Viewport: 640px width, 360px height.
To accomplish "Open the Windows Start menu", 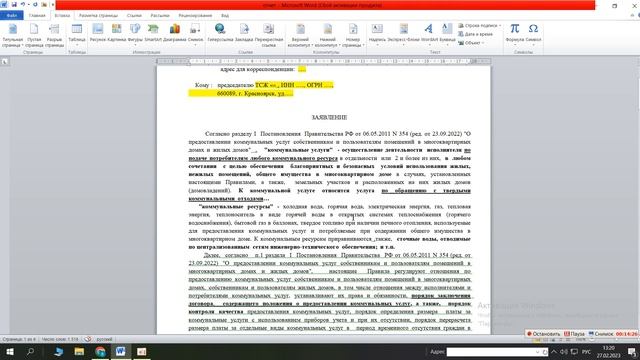I will (9, 351).
